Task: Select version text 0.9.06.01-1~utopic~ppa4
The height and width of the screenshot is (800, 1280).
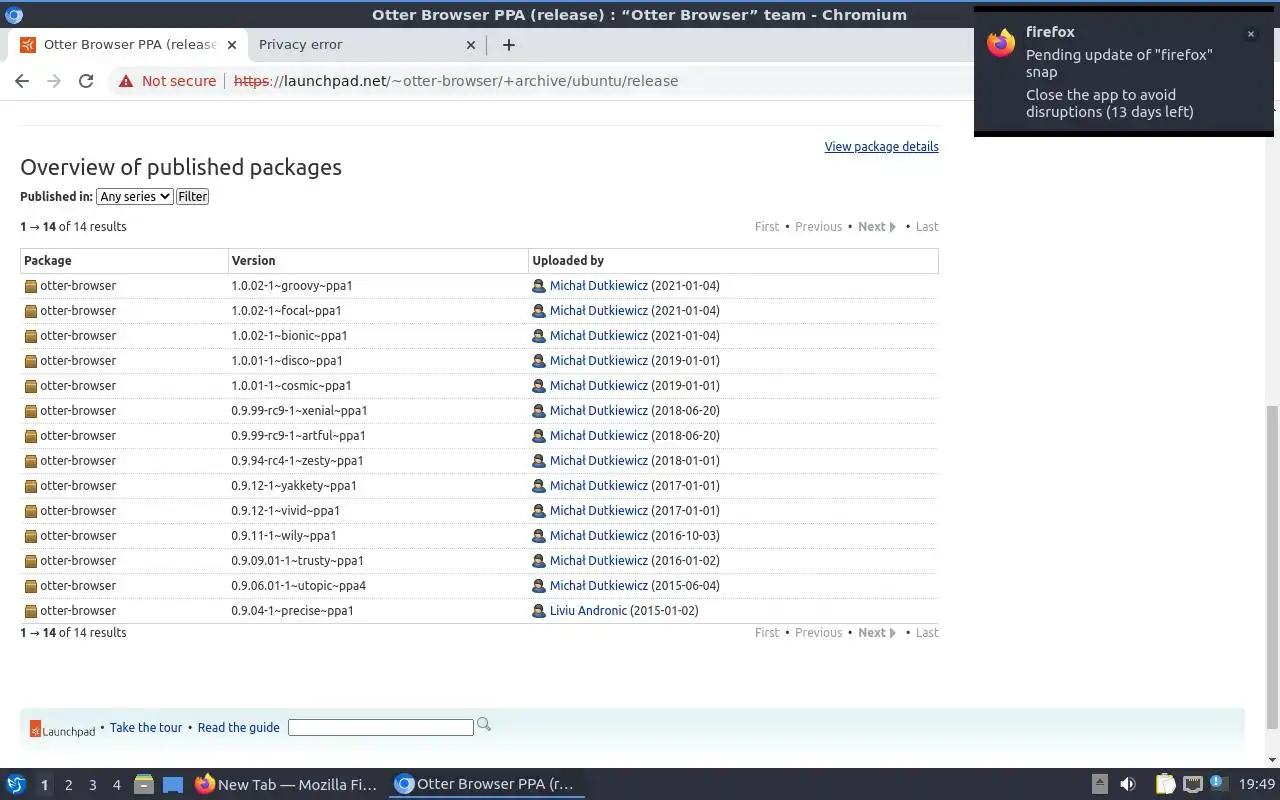Action: [x=298, y=586]
